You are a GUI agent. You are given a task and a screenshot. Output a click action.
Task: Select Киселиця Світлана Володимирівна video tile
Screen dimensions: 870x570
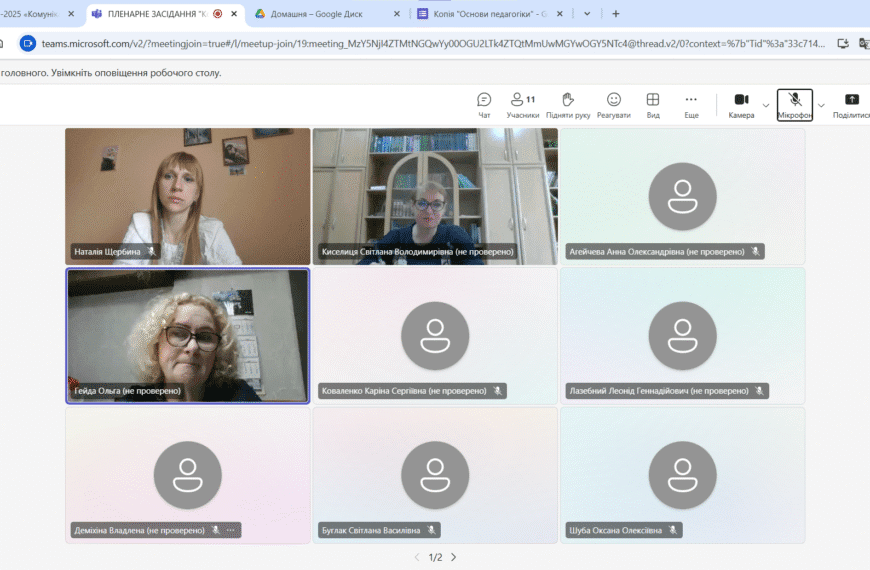(x=435, y=196)
